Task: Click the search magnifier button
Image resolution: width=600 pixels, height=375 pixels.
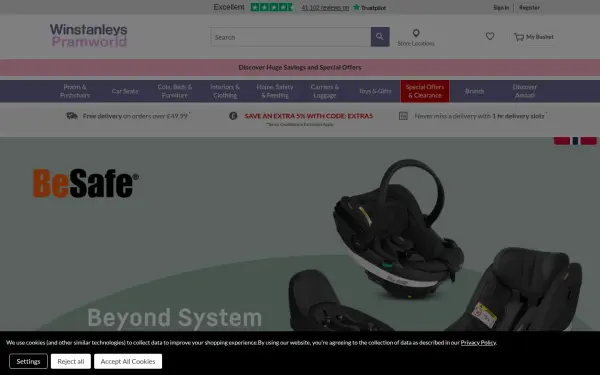Action: point(380,37)
